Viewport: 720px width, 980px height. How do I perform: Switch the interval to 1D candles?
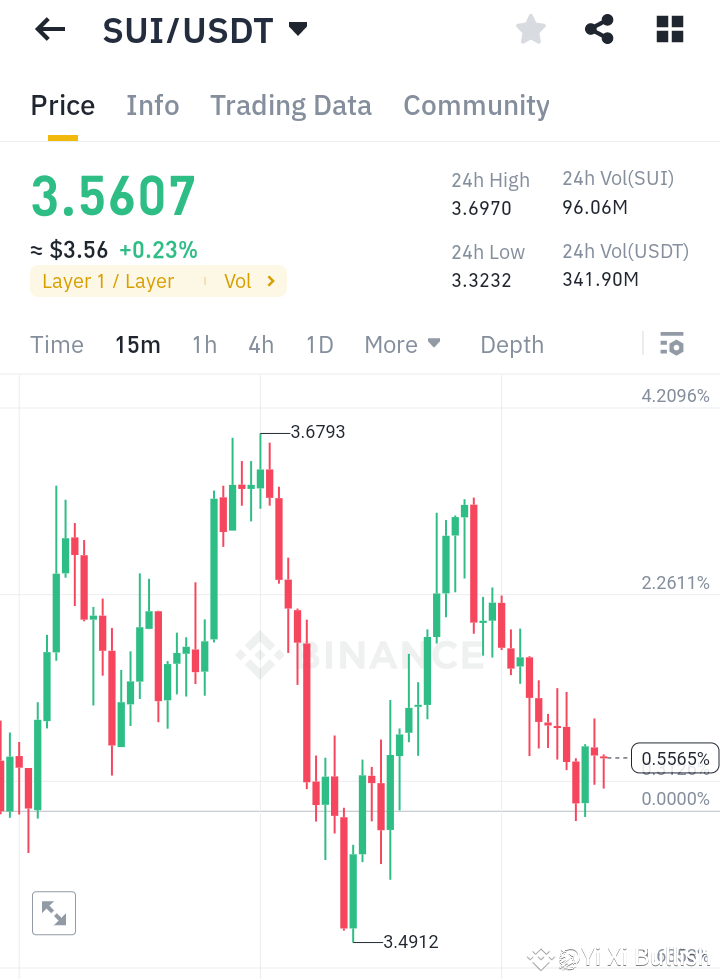click(319, 344)
